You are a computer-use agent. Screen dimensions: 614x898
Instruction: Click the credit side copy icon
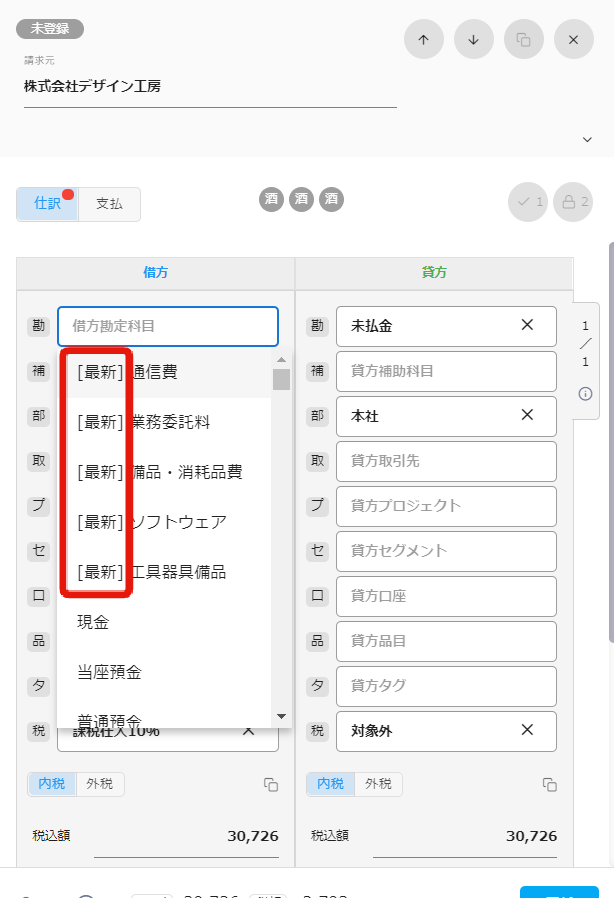[x=550, y=785]
